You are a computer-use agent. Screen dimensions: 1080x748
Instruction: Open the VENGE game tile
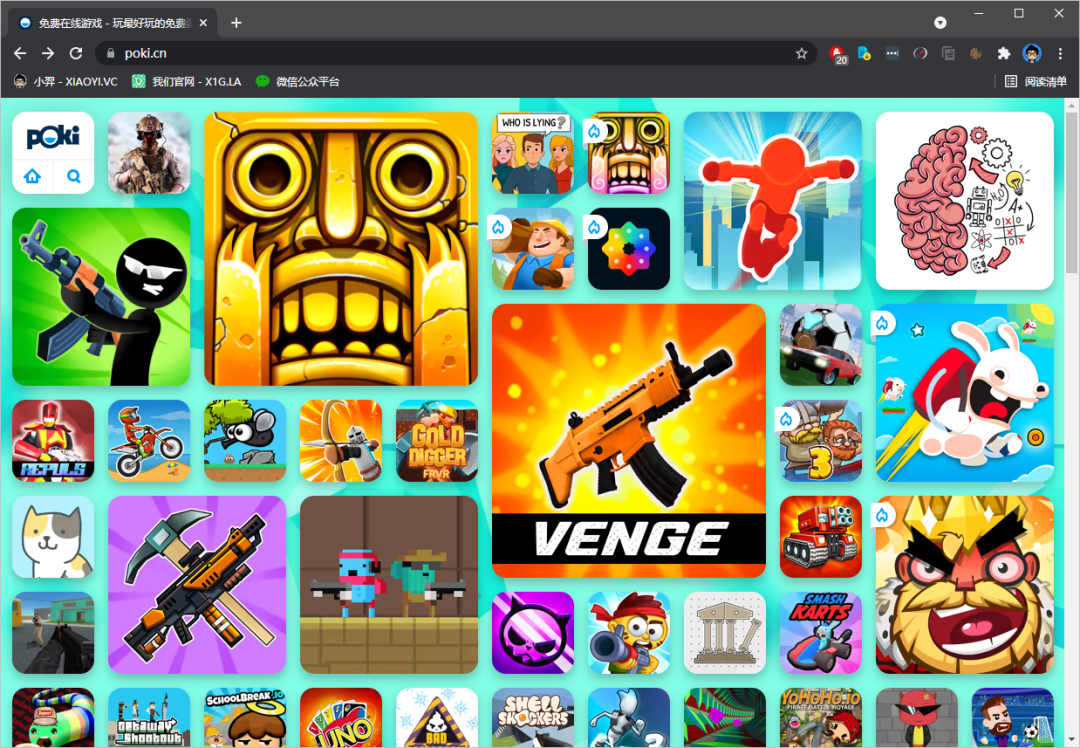[629, 441]
